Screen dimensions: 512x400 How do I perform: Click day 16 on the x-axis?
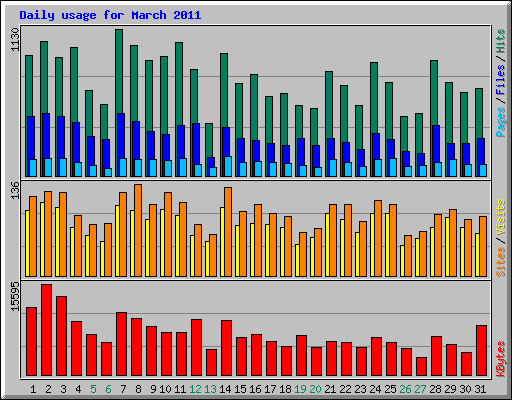[255, 389]
